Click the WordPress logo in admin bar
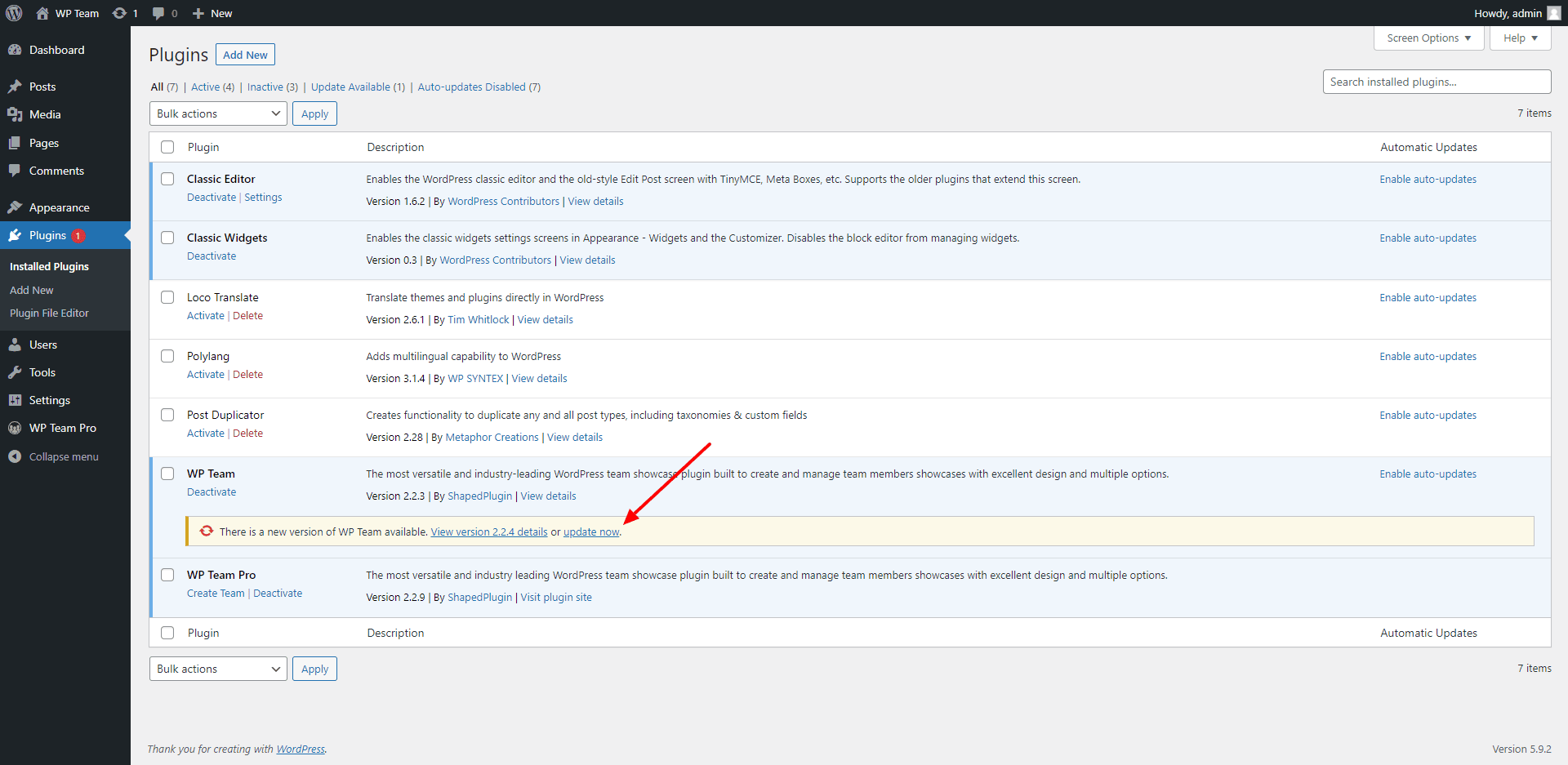This screenshot has height=765, width=1568. [x=14, y=13]
